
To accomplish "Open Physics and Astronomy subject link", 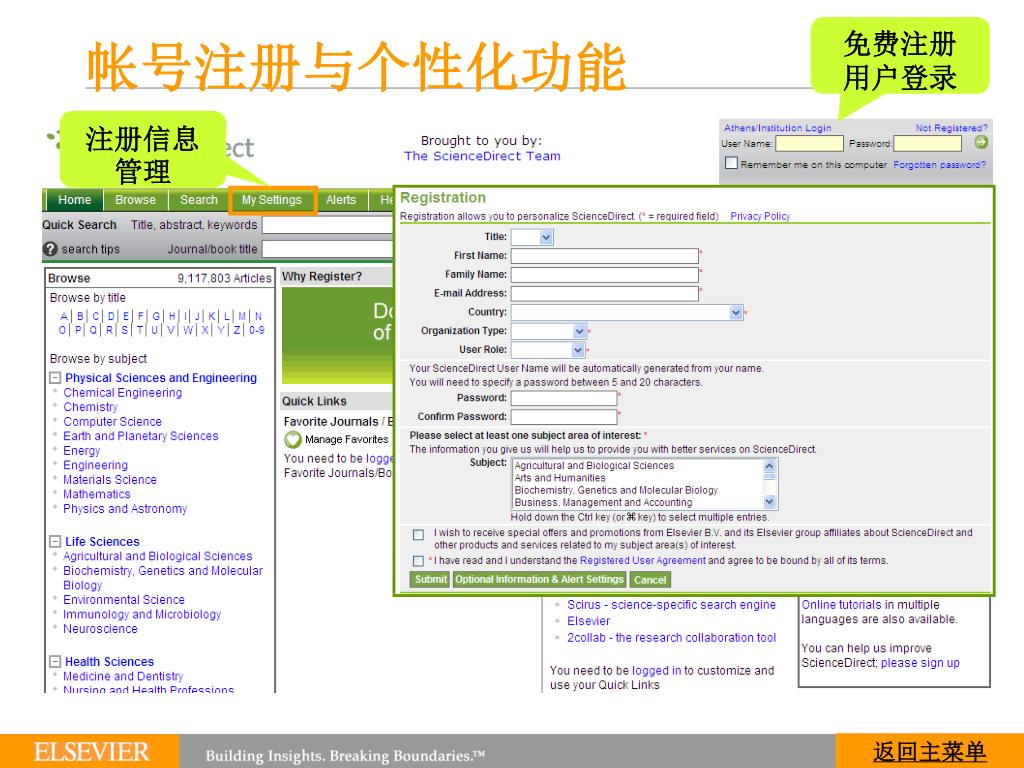I will 125,509.
